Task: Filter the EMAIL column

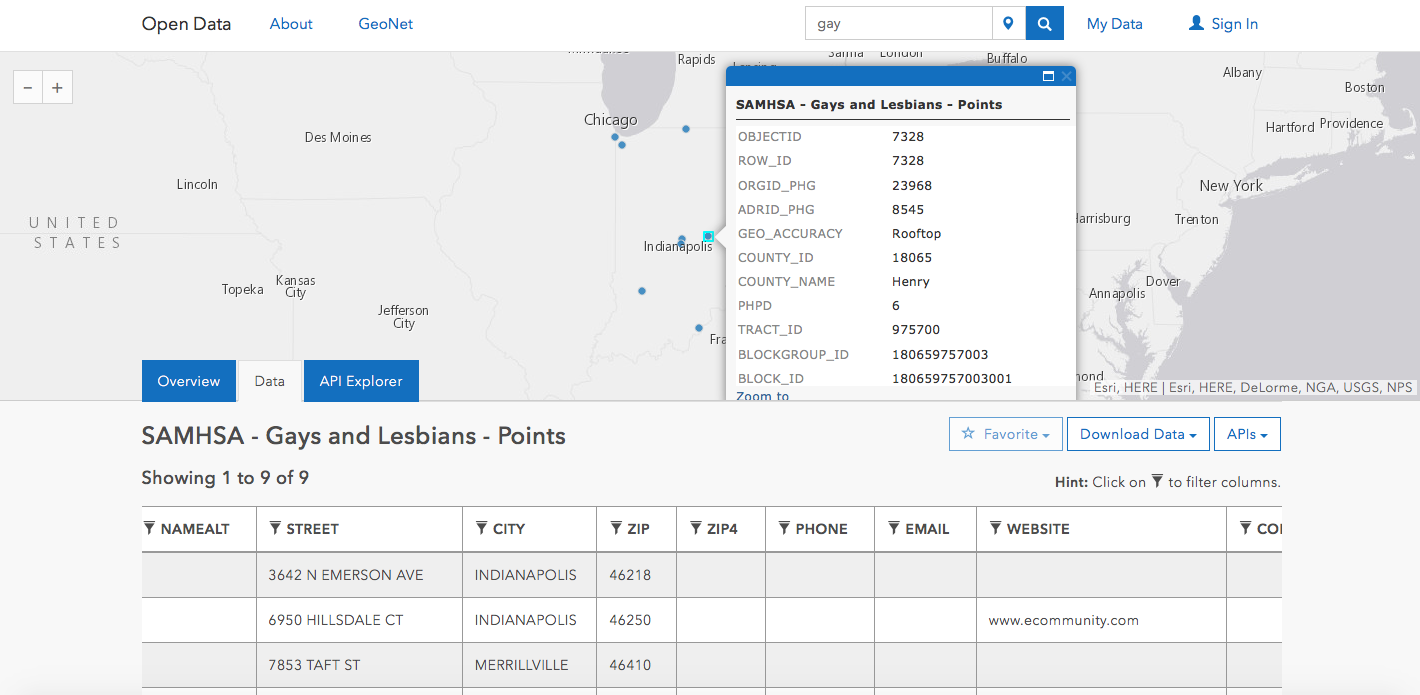Action: [893, 528]
